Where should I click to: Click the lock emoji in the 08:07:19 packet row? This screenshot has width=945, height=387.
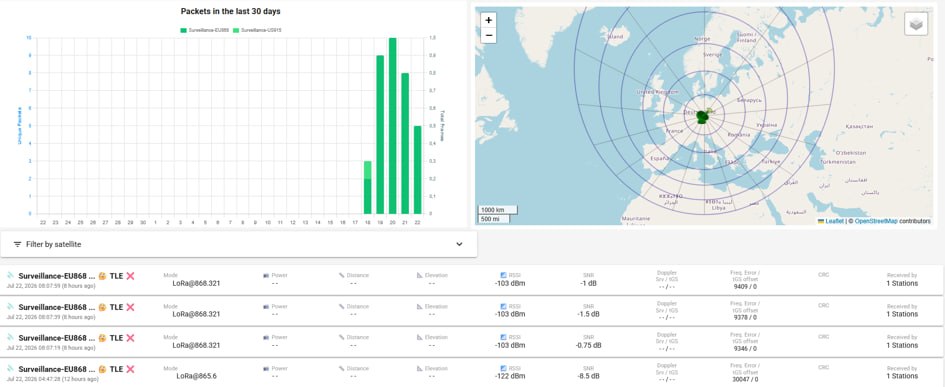click(102, 338)
